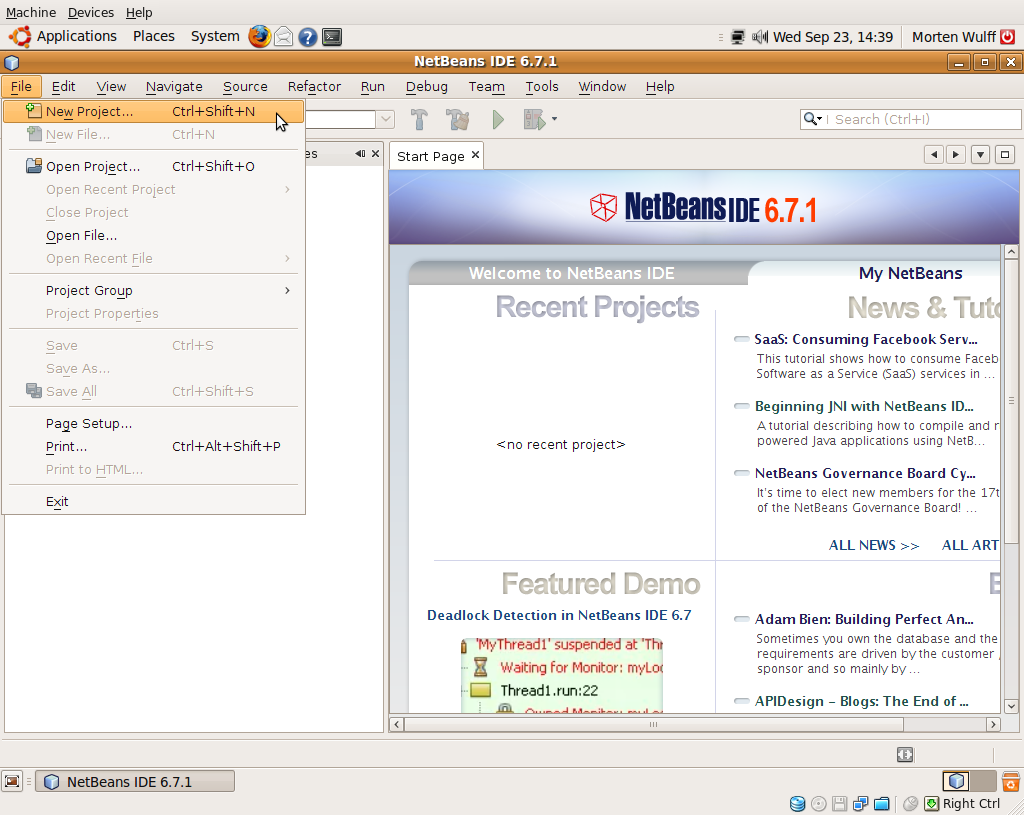
Task: Click the NetBeans status bar notification icon
Action: click(x=904, y=755)
